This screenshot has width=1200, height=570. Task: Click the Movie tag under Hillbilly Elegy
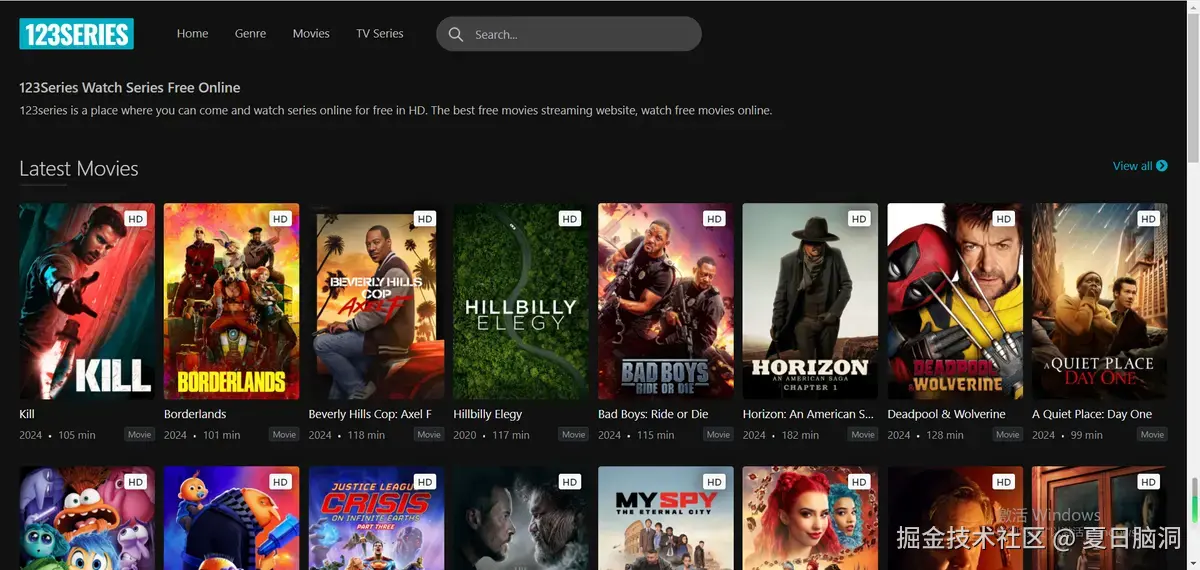click(x=574, y=435)
